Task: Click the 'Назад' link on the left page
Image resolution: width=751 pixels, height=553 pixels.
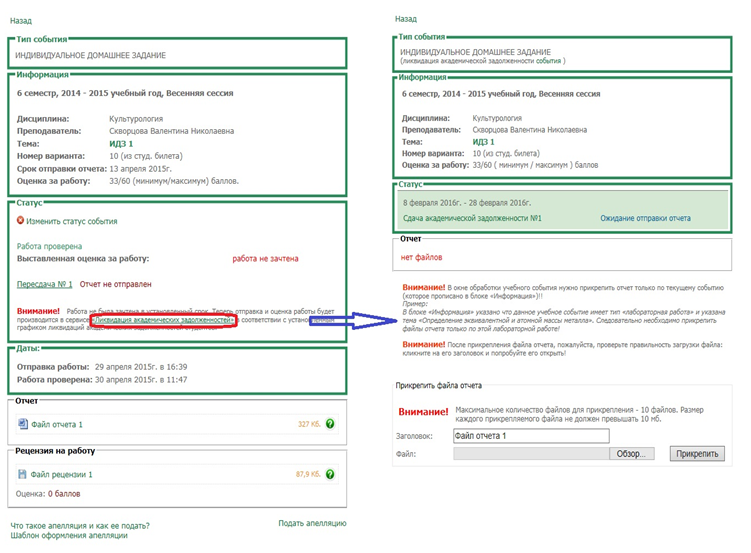Action: [x=21, y=20]
